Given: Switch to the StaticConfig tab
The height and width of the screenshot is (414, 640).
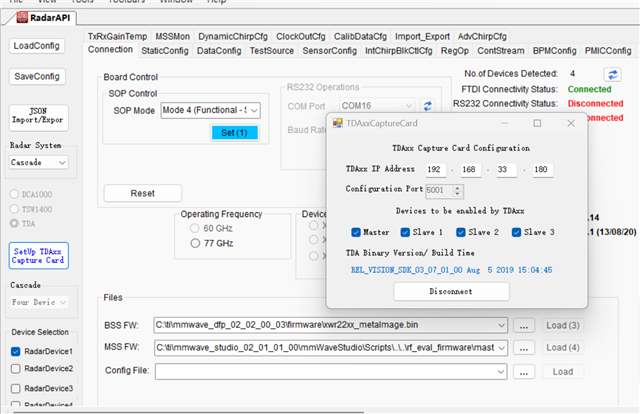Looking at the screenshot, I should point(165,51).
